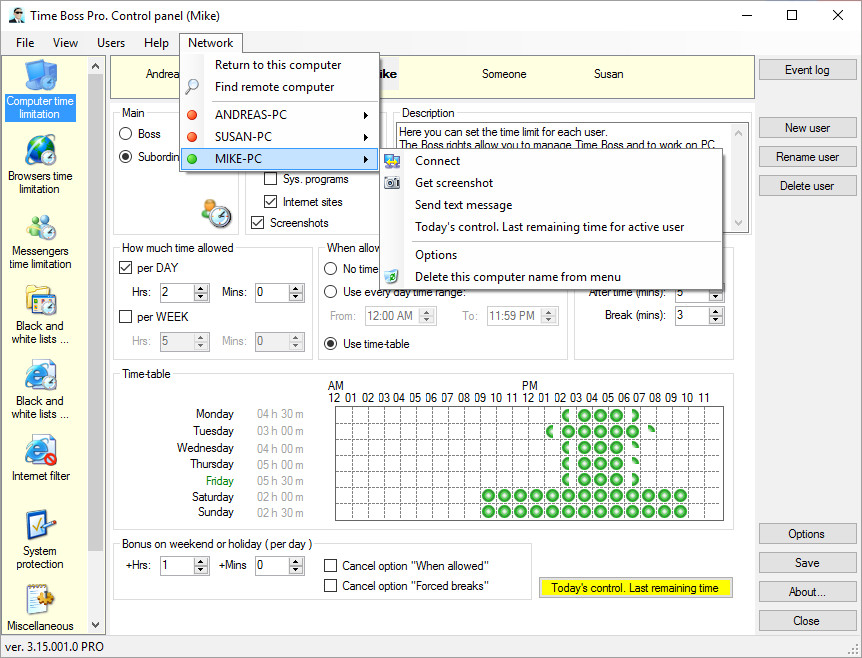
Task: Click the camera icon for Get screenshot
Action: [x=392, y=183]
